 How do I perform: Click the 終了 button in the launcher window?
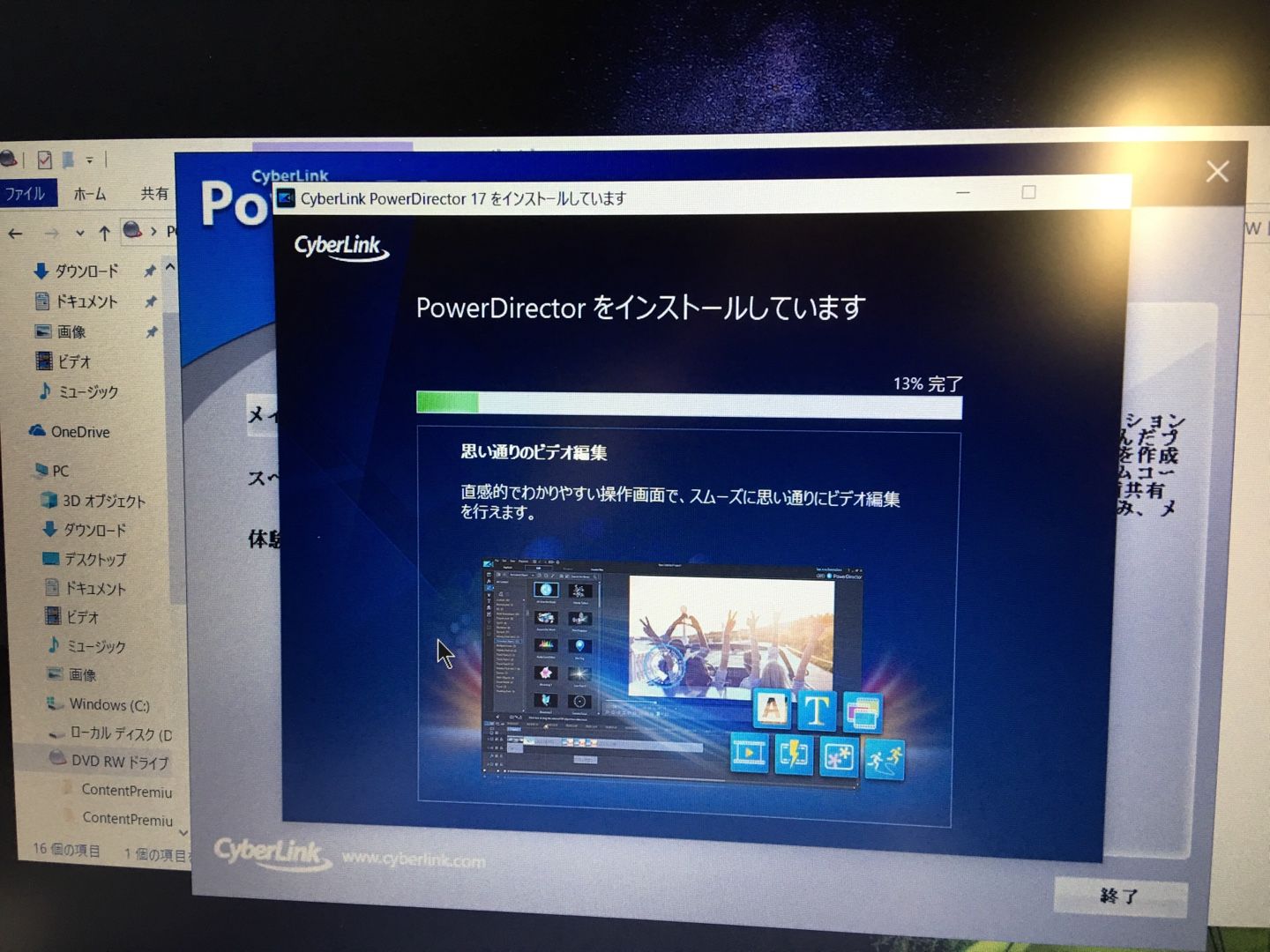[1120, 896]
